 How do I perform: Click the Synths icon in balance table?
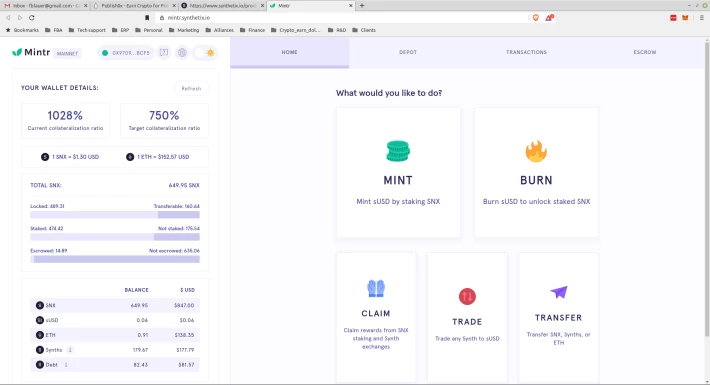(x=40, y=350)
